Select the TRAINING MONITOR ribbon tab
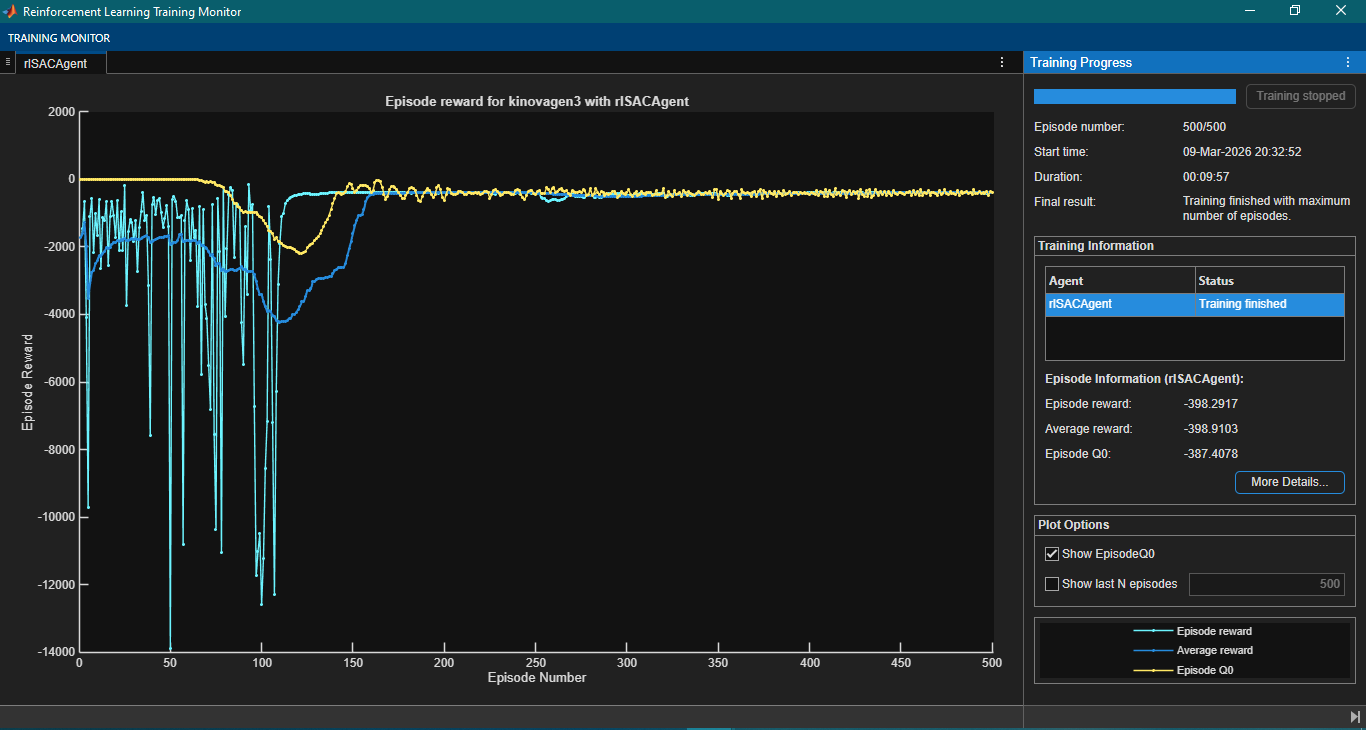This screenshot has height=730, width=1366. coord(59,38)
